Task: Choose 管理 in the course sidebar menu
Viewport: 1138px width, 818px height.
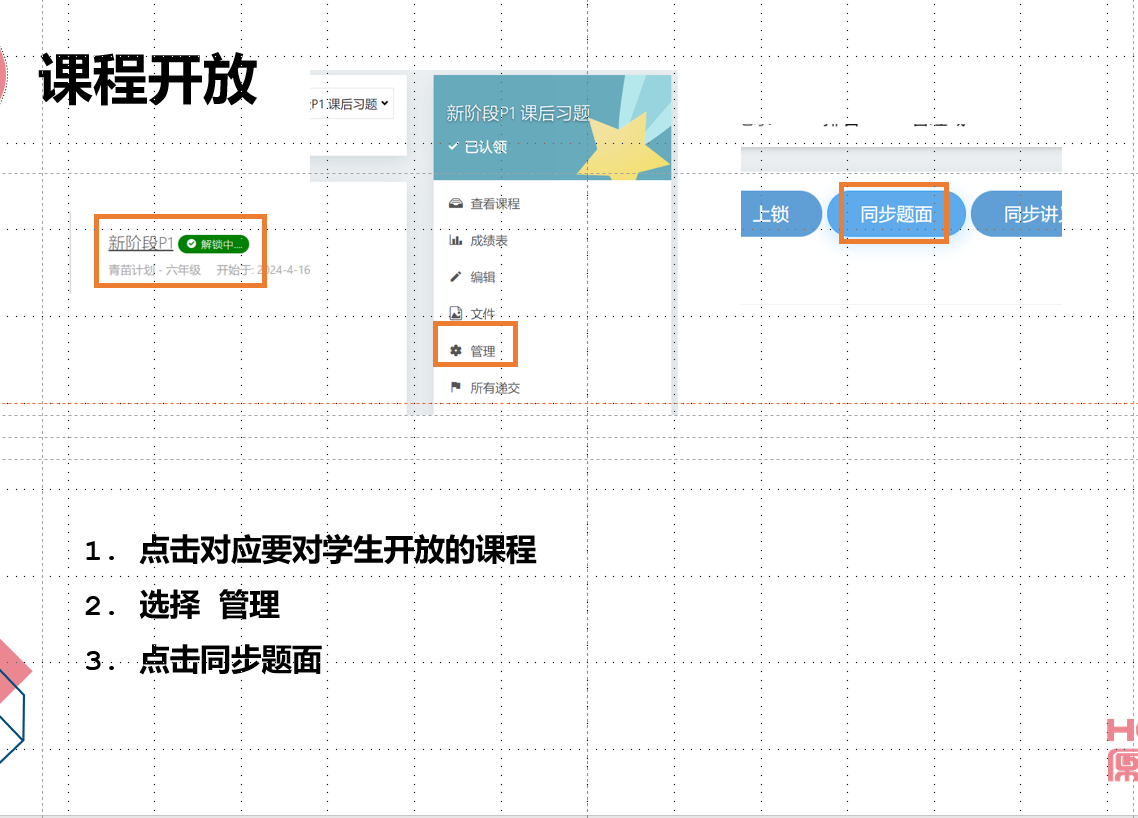Action: point(483,351)
